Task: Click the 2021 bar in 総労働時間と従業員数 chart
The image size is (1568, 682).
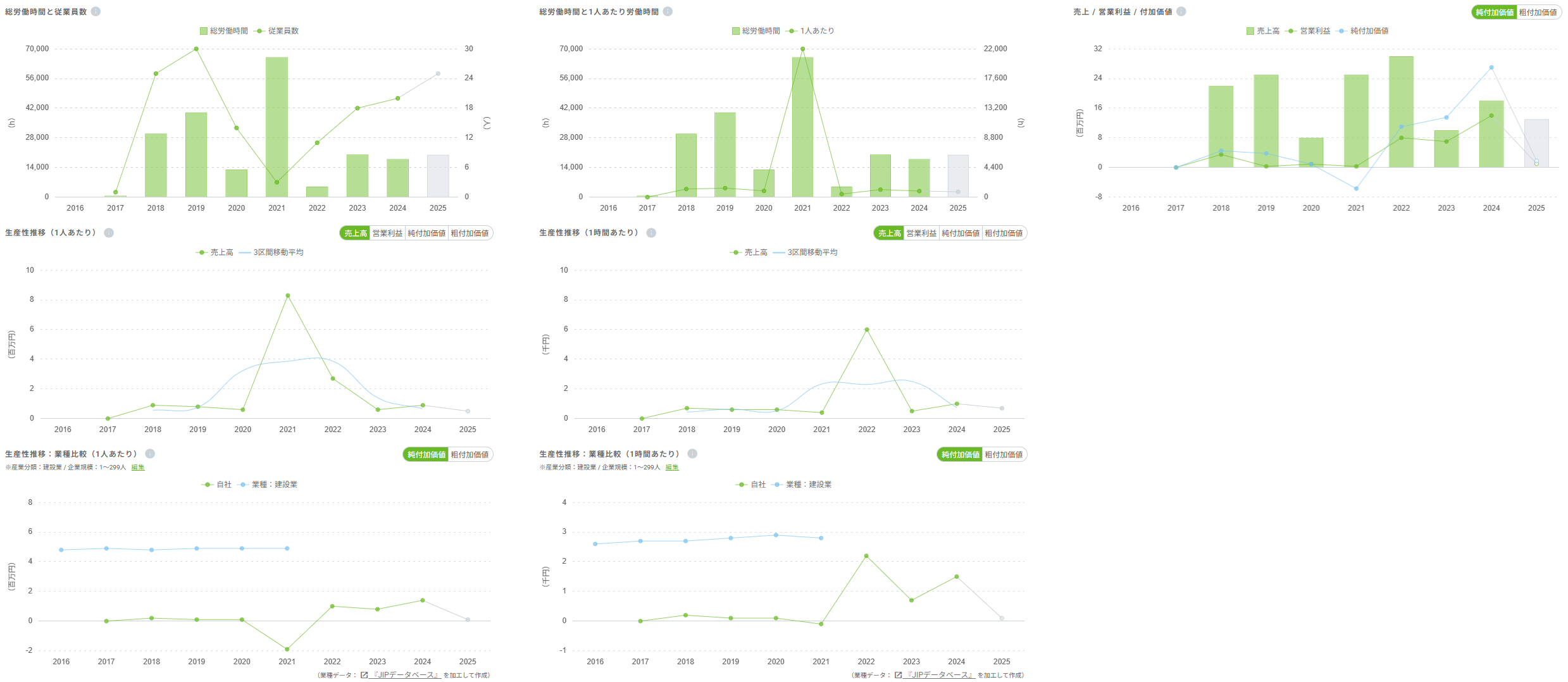Action: tap(277, 127)
